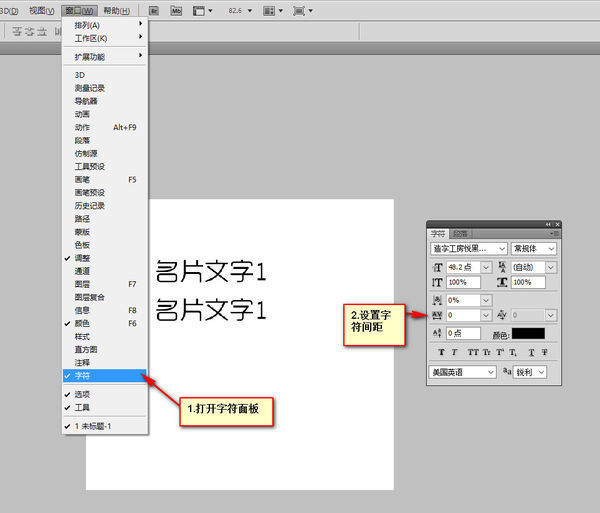The width and height of the screenshot is (600, 513).
Task: Apply Underline text style
Action: tap(531, 352)
